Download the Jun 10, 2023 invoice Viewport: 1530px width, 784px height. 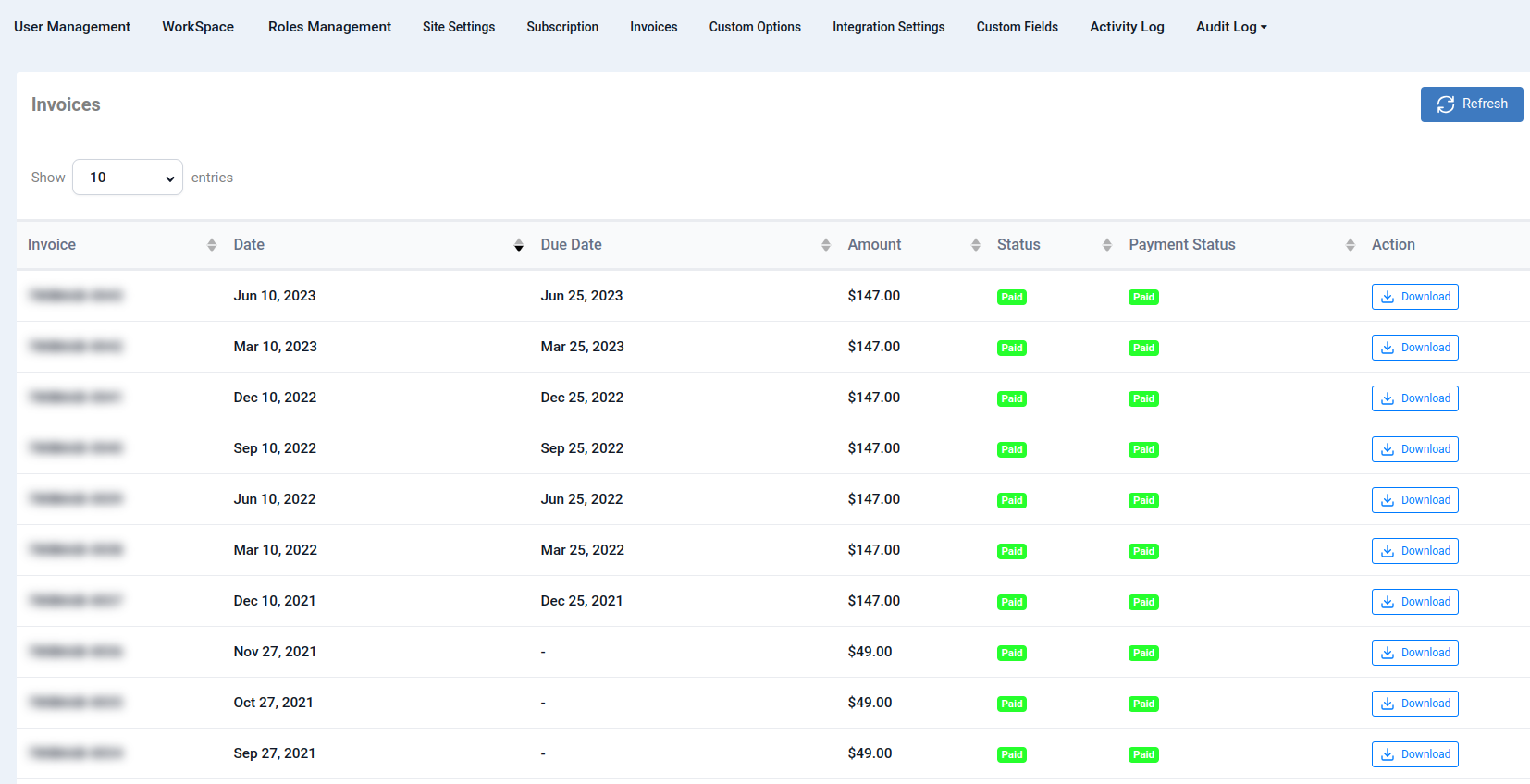1415,297
